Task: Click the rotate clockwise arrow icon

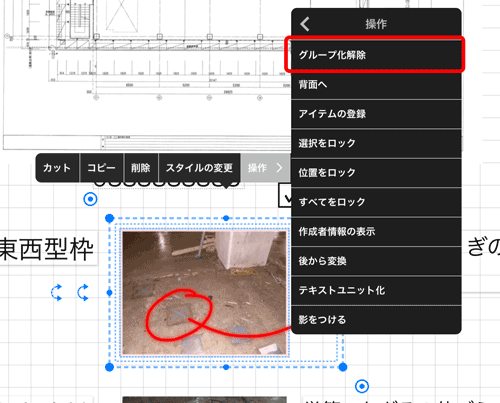Action: click(x=83, y=293)
